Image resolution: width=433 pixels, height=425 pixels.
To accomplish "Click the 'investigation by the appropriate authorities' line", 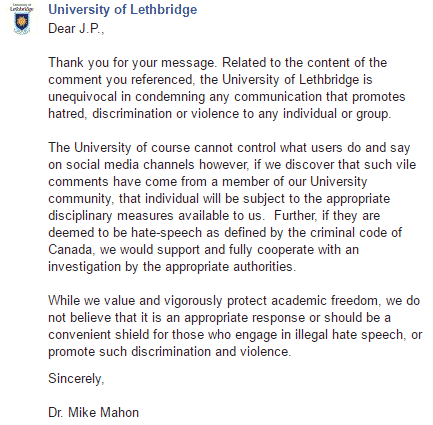I will pos(172,267).
